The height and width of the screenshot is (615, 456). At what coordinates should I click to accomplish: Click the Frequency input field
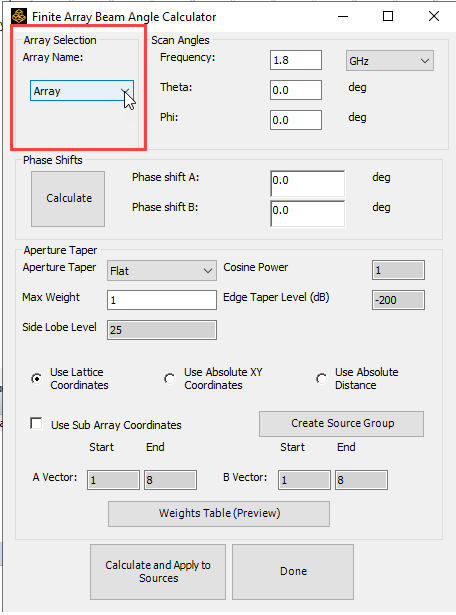296,60
